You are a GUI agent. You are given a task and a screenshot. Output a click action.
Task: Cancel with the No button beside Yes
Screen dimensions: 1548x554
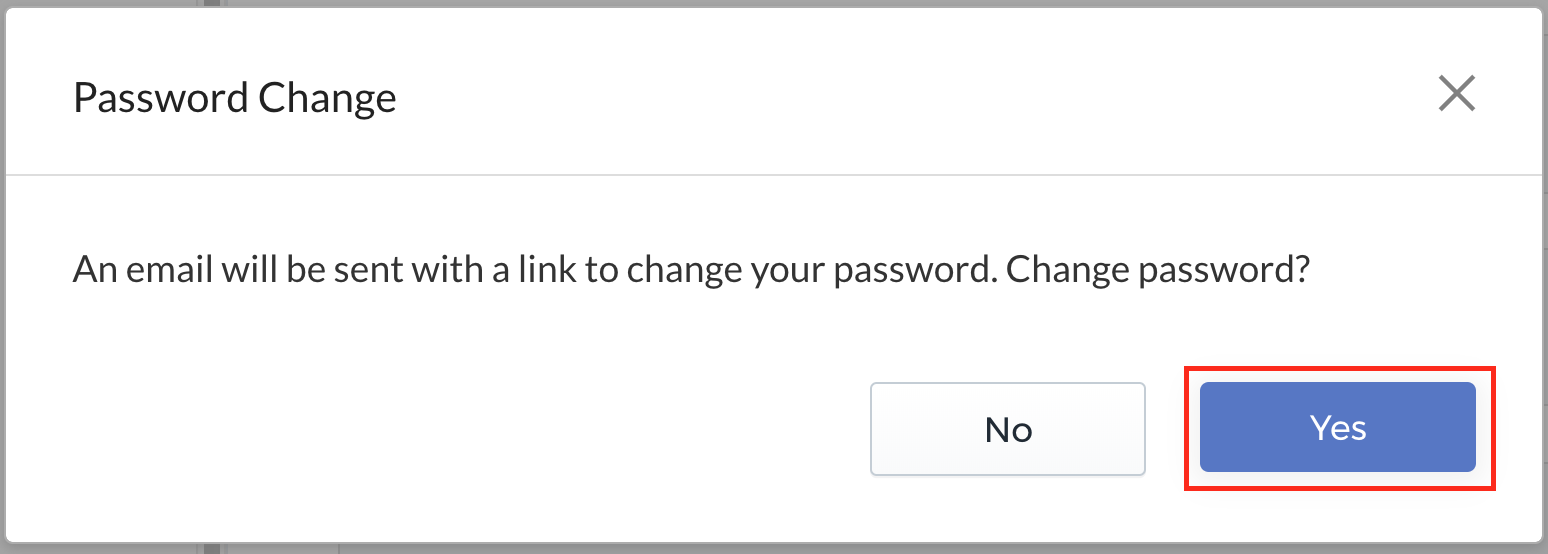pyautogui.click(x=1008, y=429)
